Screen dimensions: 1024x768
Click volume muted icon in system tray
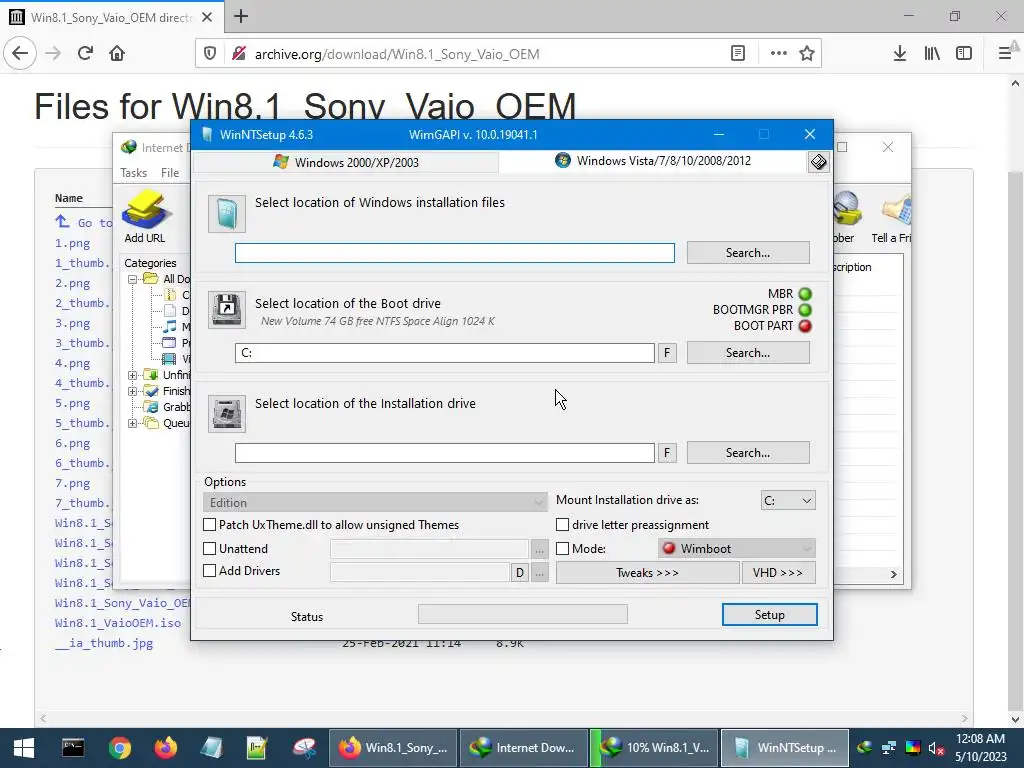pyautogui.click(x=936, y=748)
